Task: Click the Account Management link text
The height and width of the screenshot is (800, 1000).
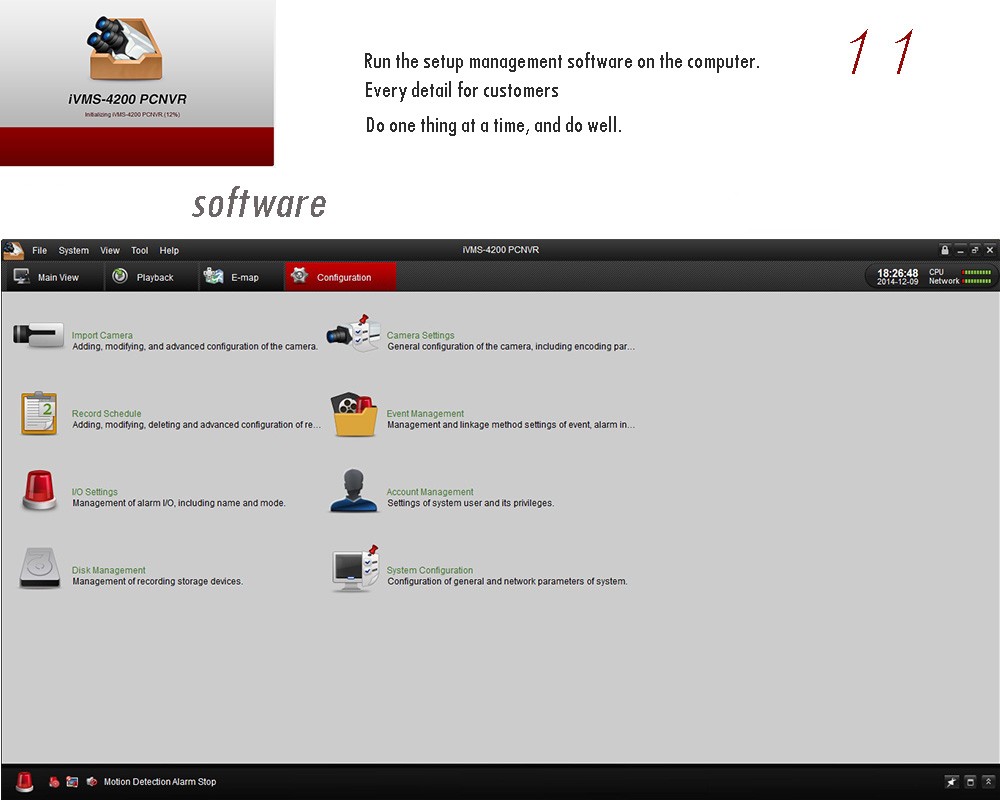Action: 430,492
